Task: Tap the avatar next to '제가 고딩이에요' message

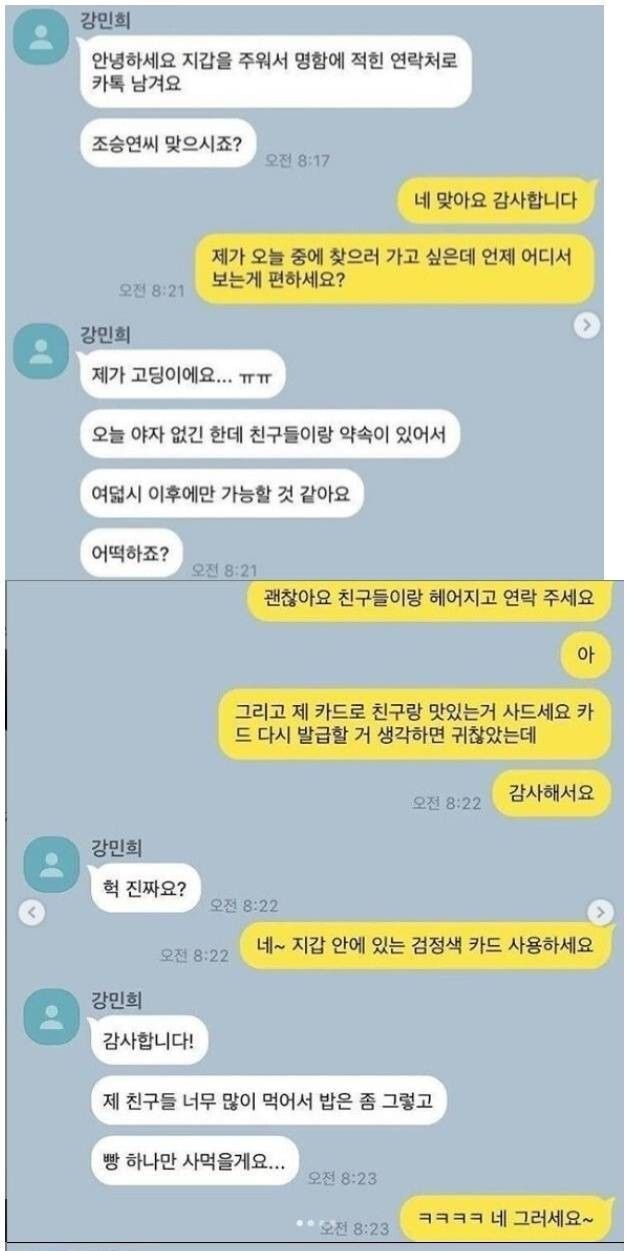Action: click(x=41, y=350)
